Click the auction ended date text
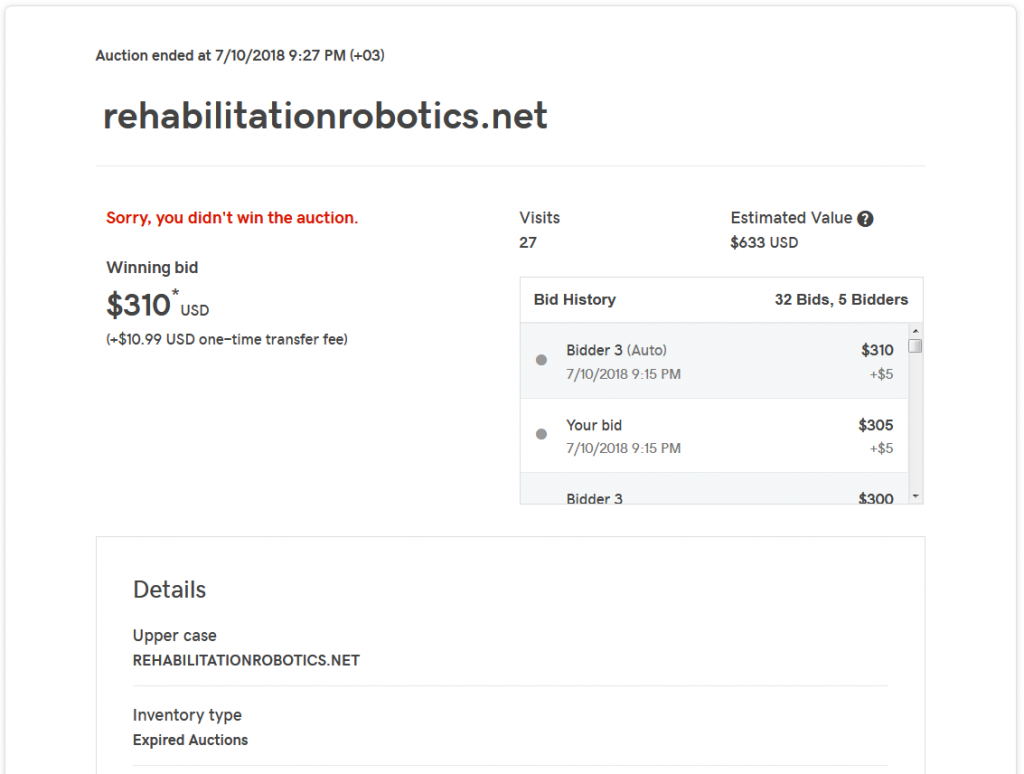 [x=240, y=56]
